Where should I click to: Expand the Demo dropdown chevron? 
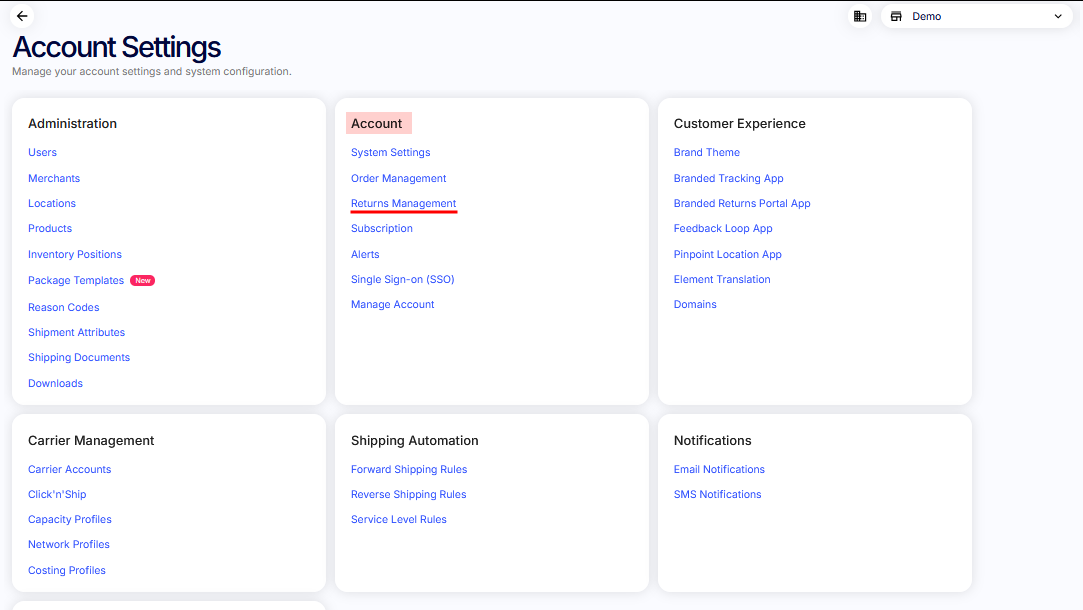[1058, 16]
